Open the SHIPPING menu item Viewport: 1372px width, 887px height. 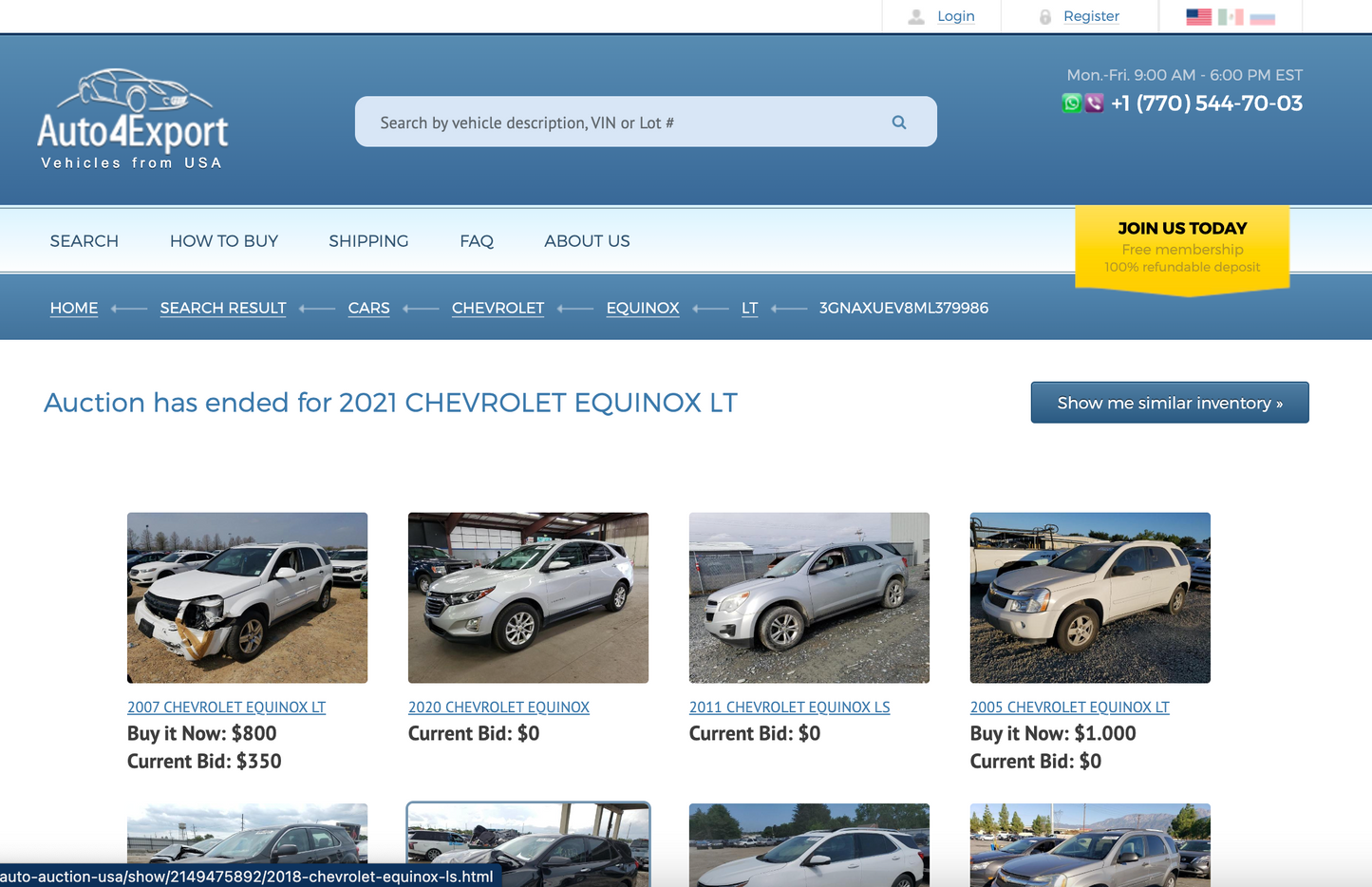click(368, 241)
